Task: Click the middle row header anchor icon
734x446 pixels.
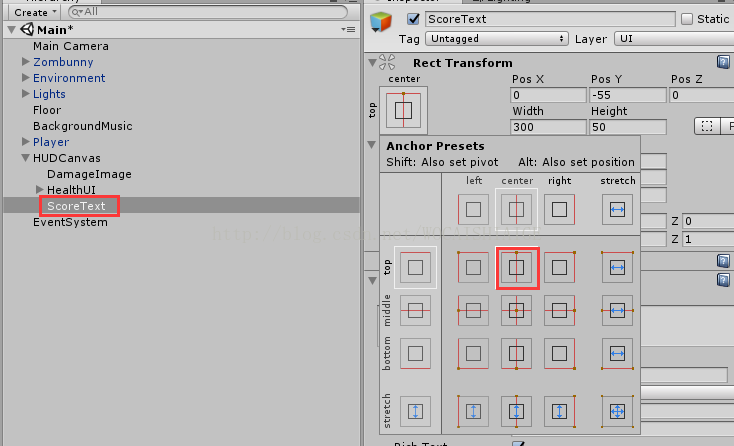Action: [x=415, y=310]
